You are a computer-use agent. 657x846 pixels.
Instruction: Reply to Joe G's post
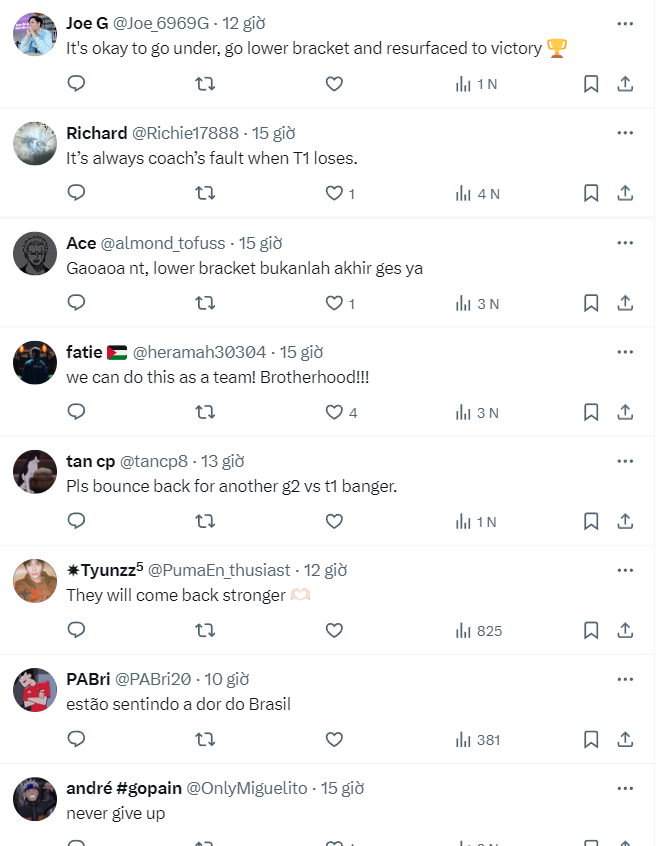pyautogui.click(x=76, y=84)
